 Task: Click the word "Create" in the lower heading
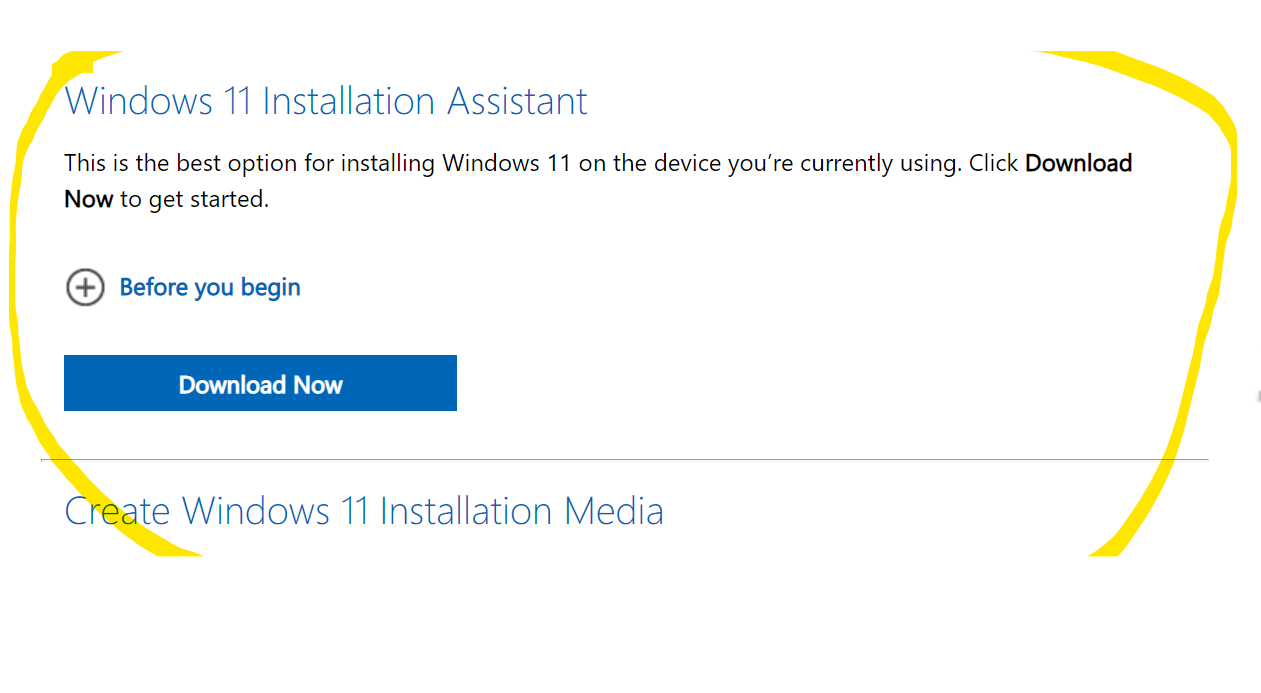(117, 511)
